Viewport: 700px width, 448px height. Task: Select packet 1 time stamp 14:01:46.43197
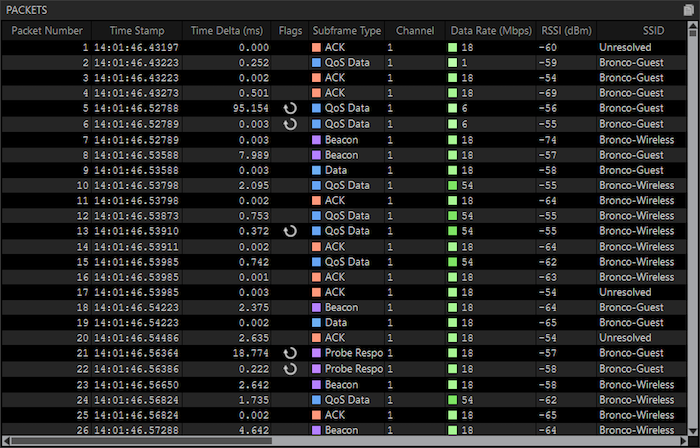coord(136,47)
